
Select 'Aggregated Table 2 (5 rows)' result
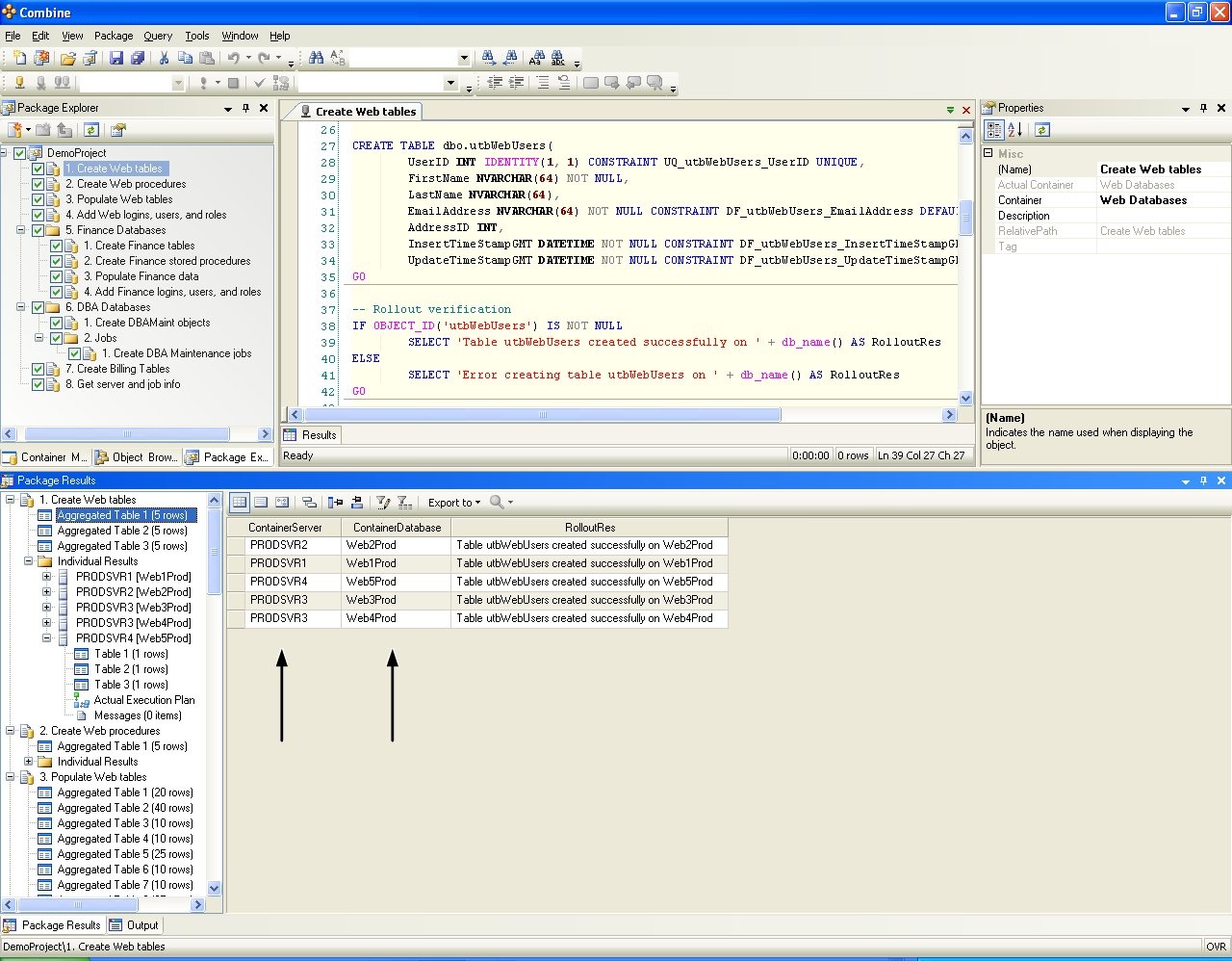coord(121,531)
